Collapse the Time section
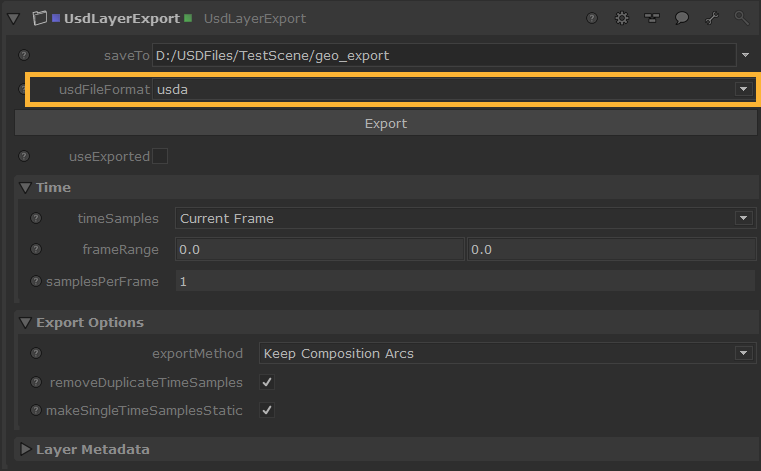 pos(26,187)
